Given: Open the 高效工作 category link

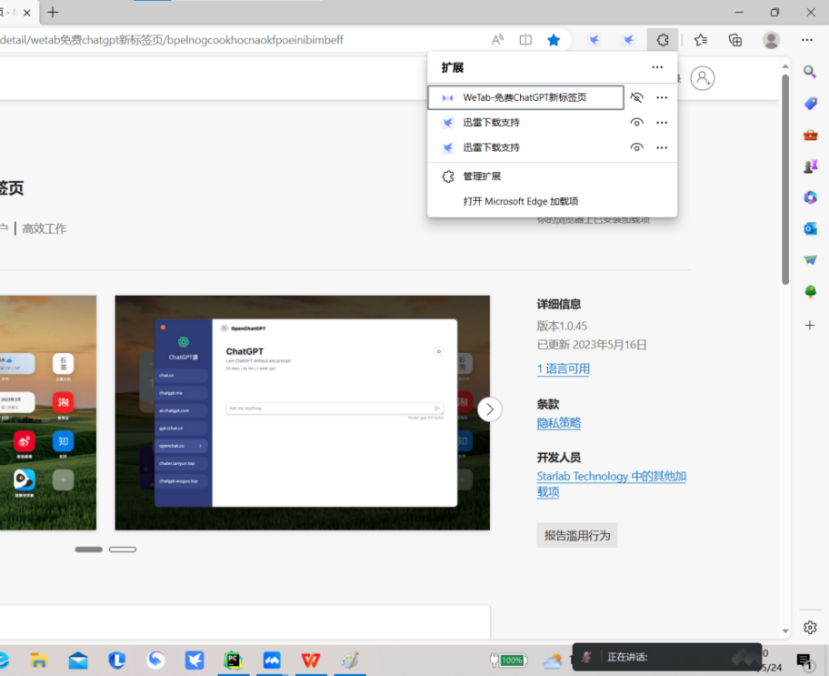Looking at the screenshot, I should click(44, 228).
